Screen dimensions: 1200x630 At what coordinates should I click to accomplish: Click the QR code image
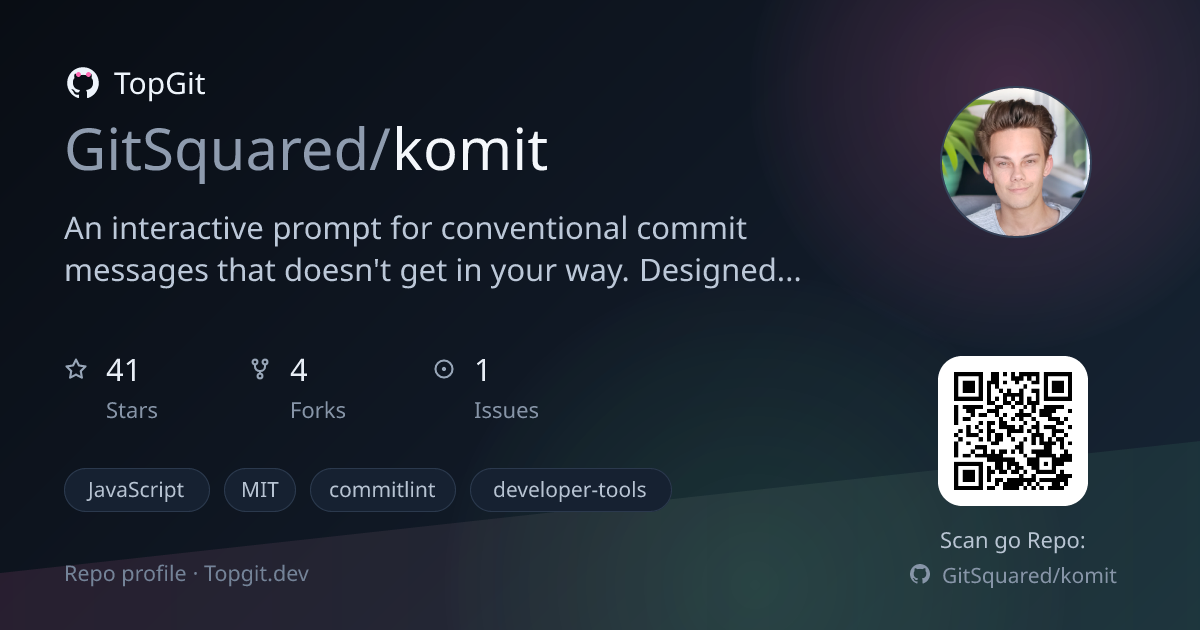click(1012, 431)
